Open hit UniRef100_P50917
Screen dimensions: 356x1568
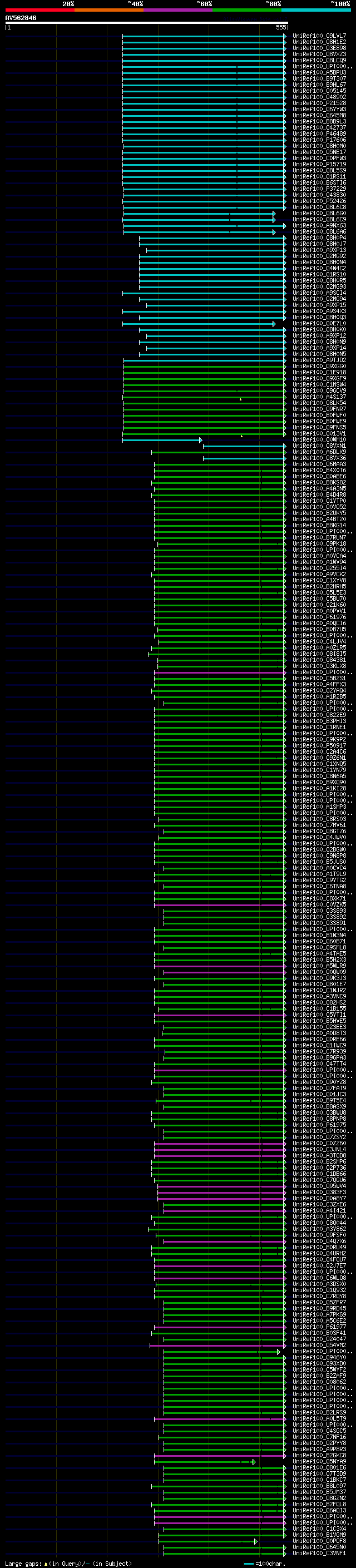tap(319, 746)
